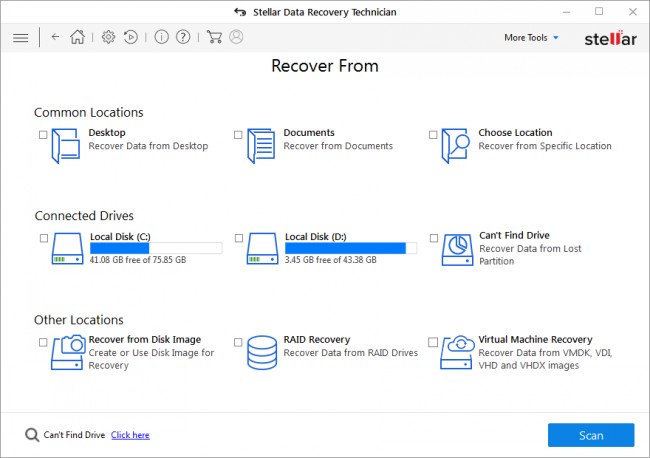Expand the More Tools dropdown
650x458 pixels.
(531, 38)
